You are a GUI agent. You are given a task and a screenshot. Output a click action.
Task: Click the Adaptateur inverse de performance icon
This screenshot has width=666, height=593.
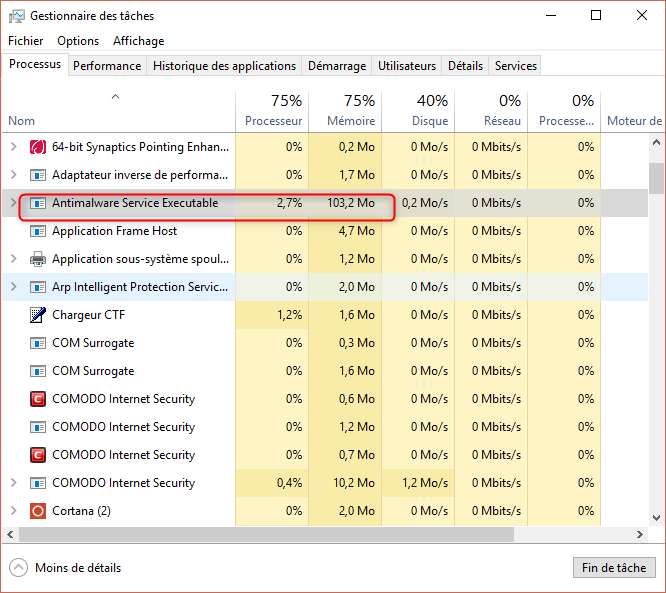tap(38, 175)
